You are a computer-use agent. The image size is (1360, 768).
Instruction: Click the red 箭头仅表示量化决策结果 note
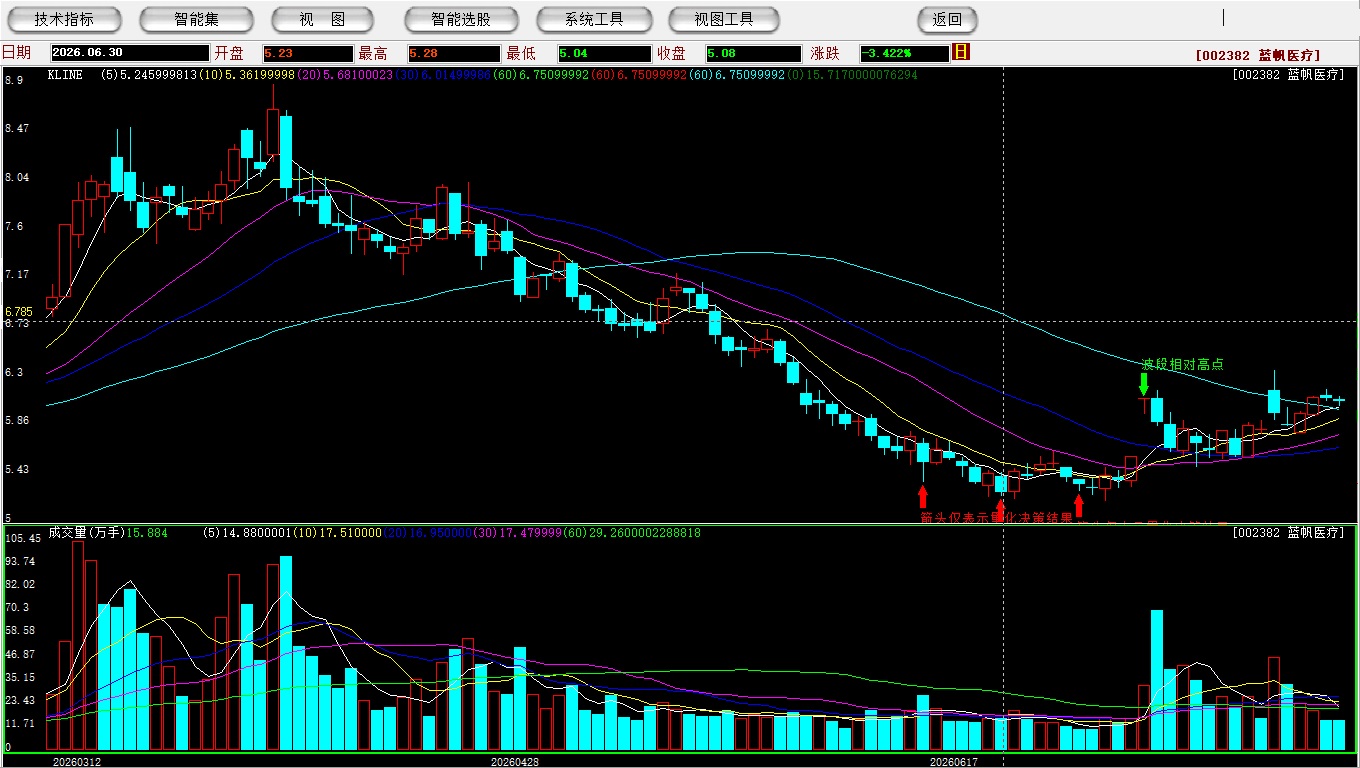(x=997, y=518)
